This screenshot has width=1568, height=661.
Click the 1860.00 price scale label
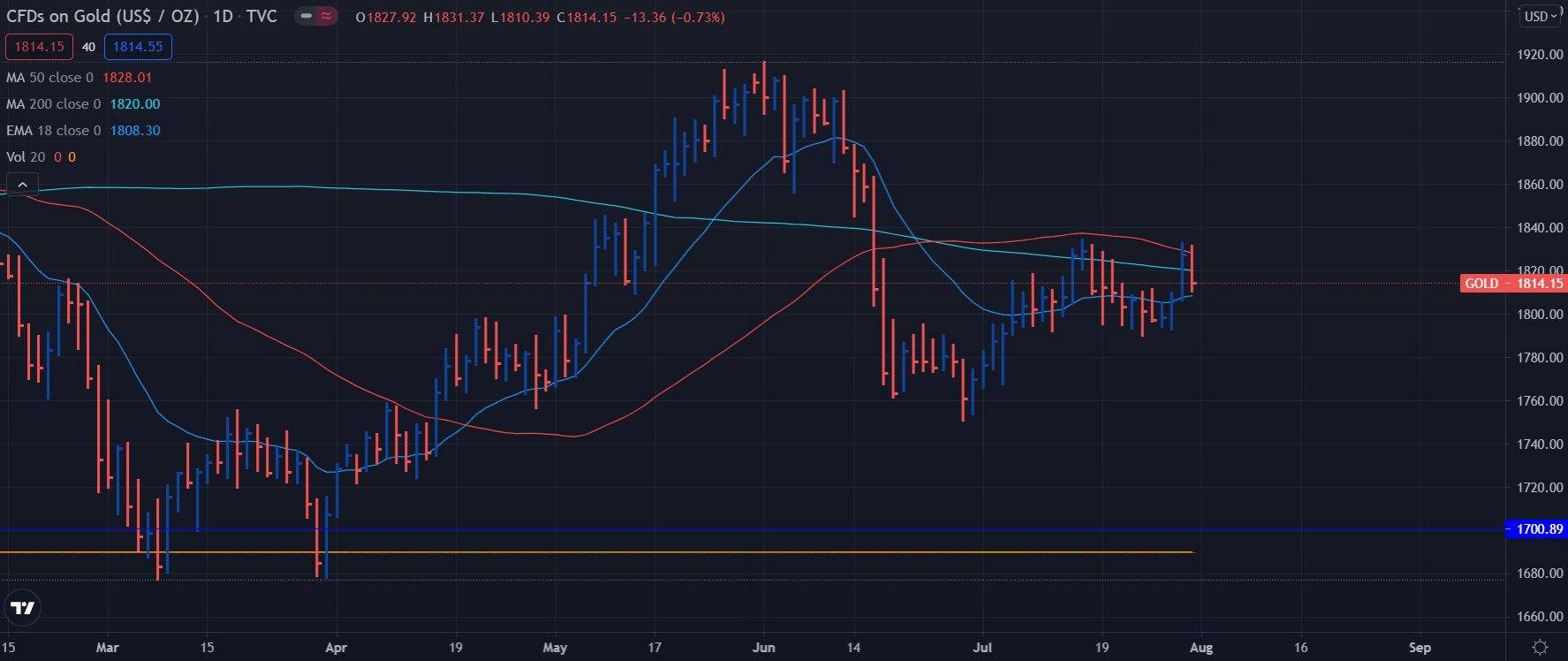pos(1540,185)
